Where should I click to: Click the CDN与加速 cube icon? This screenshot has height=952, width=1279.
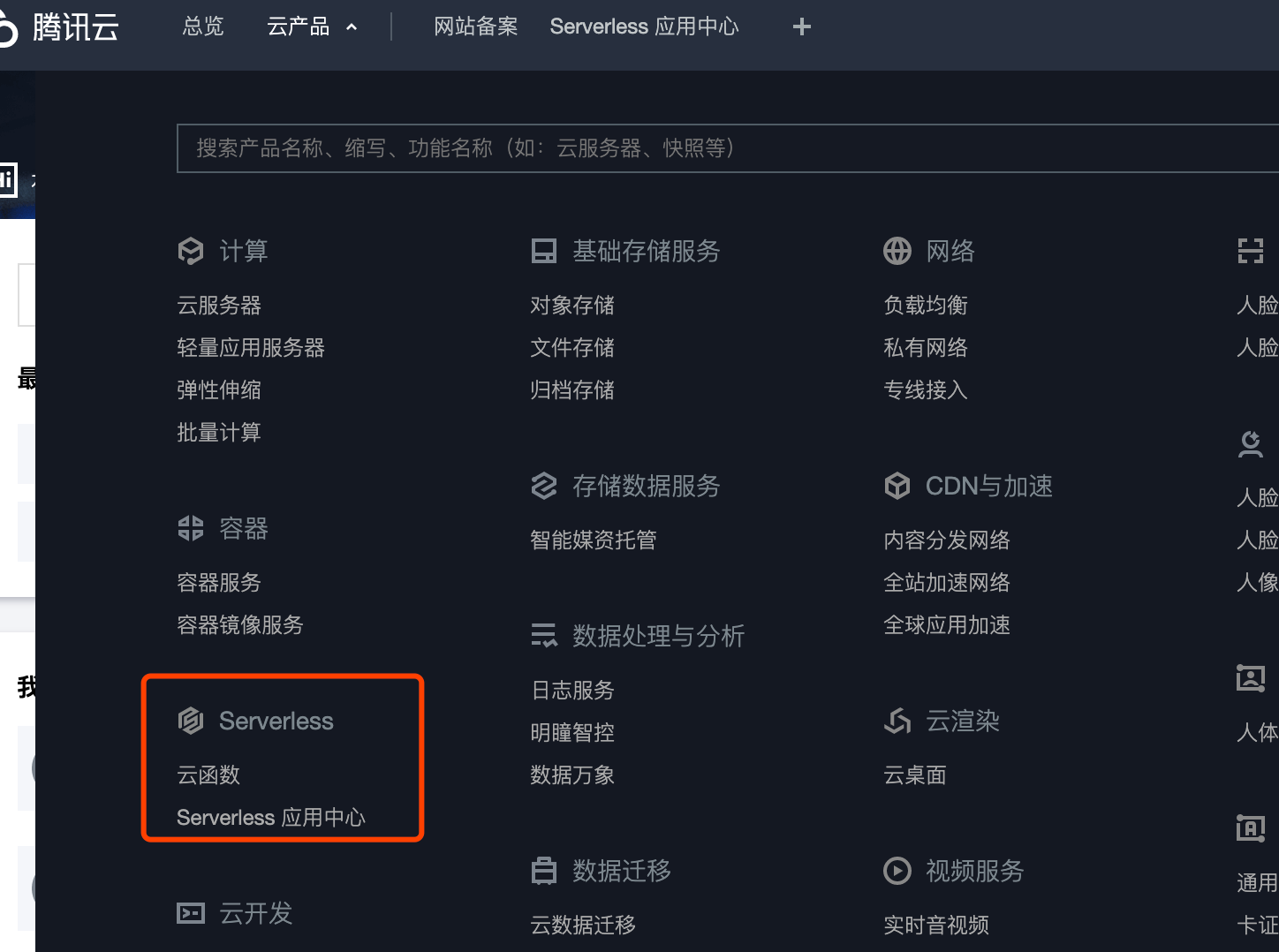tap(897, 486)
